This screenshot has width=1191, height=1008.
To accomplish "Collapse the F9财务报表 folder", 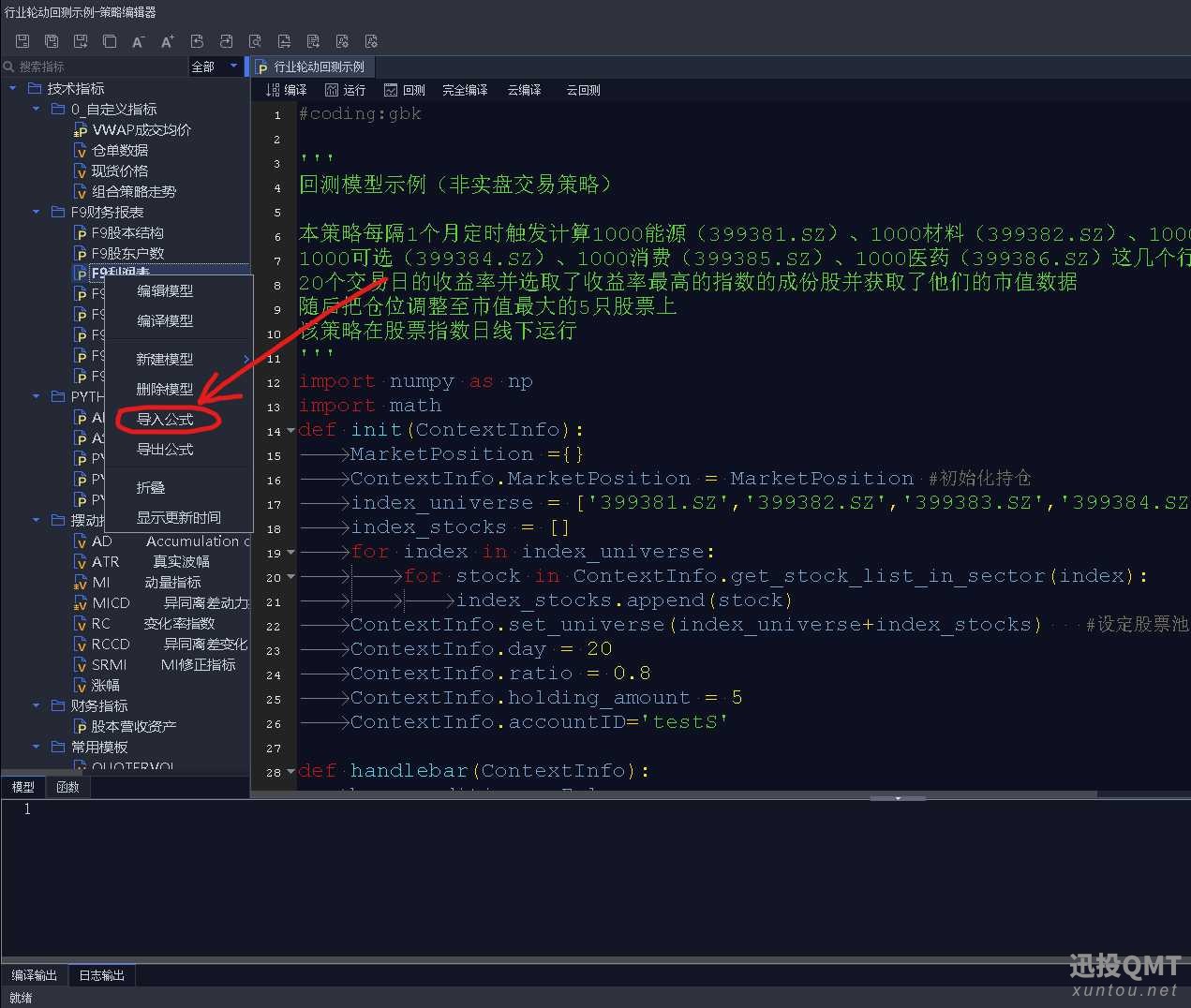I will pos(37,212).
